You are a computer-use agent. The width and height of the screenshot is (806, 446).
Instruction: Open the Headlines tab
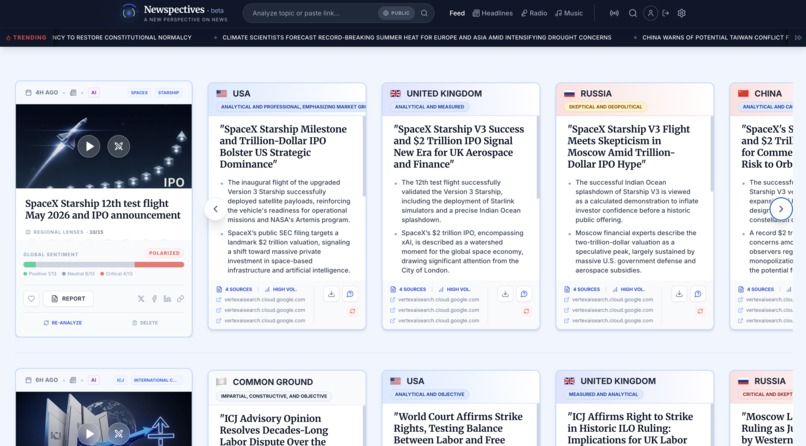[492, 13]
